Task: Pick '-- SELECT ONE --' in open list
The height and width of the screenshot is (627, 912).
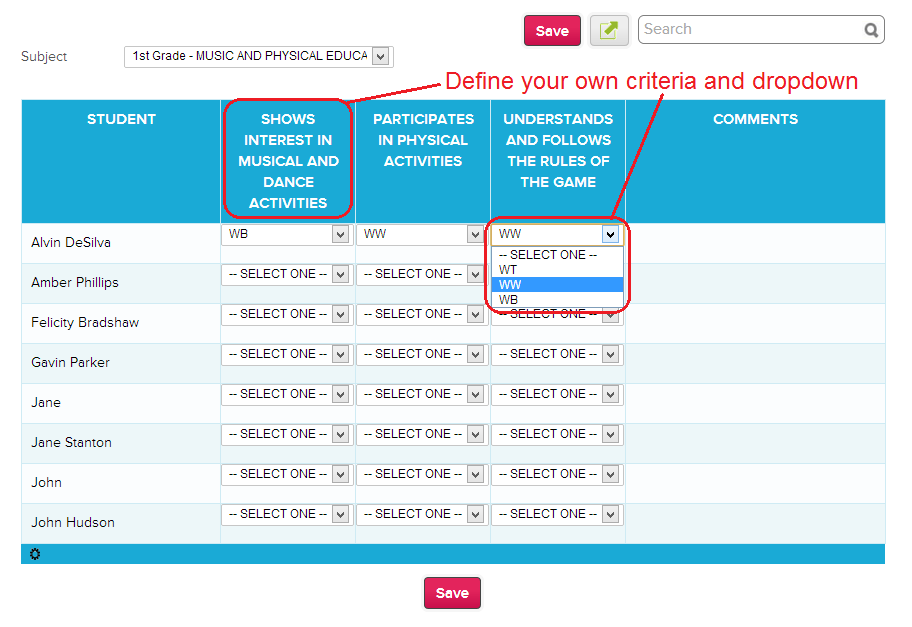Action: pyautogui.click(x=557, y=255)
